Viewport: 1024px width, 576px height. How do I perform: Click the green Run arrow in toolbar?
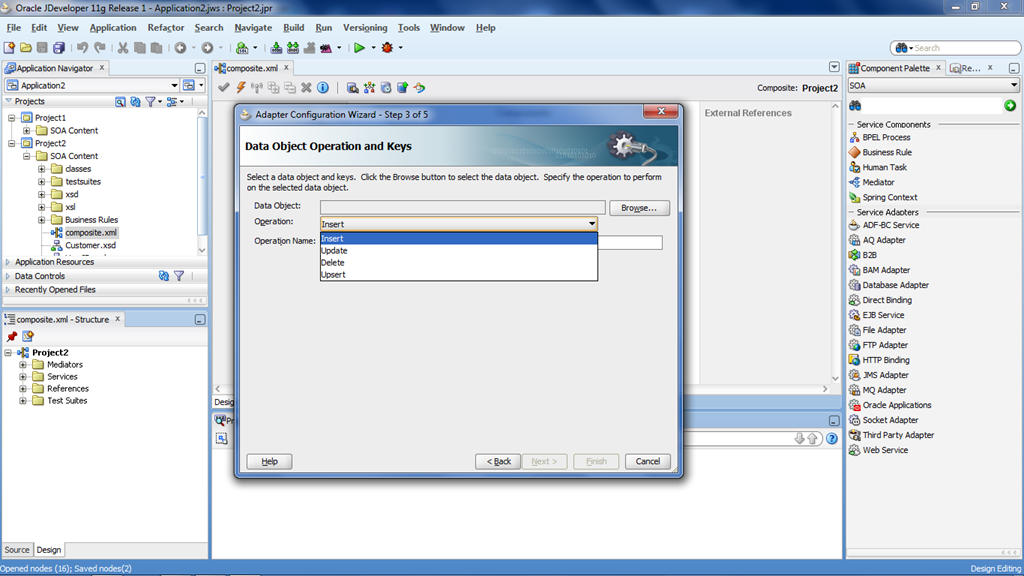pos(359,47)
